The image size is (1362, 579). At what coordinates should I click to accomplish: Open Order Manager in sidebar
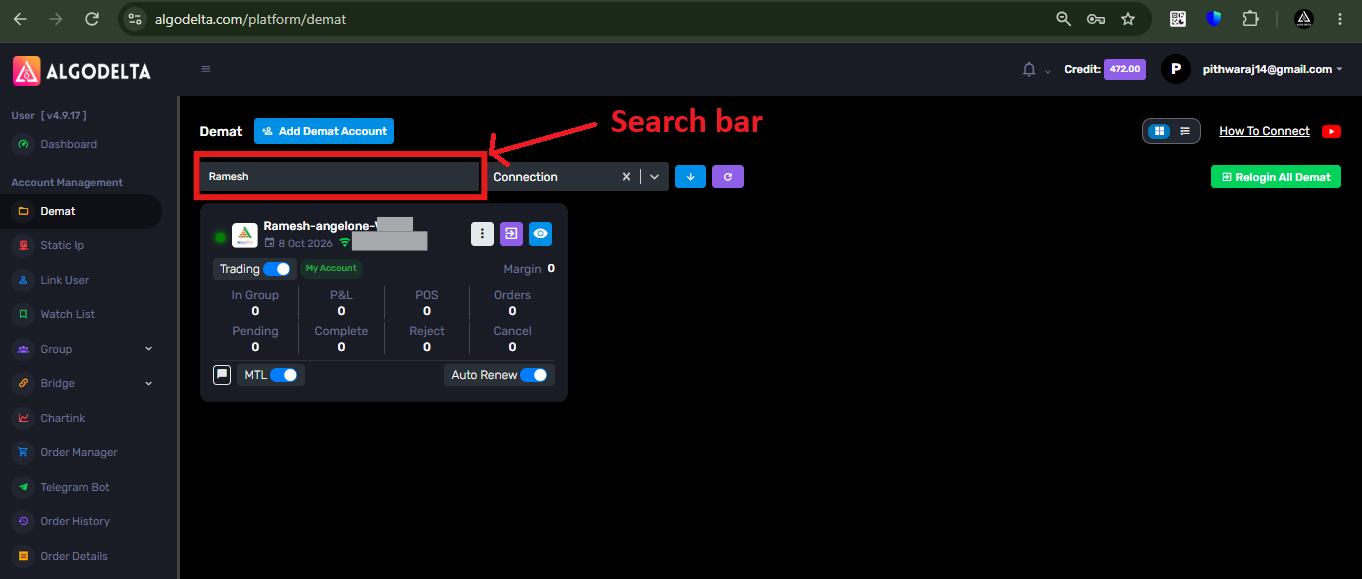(78, 452)
